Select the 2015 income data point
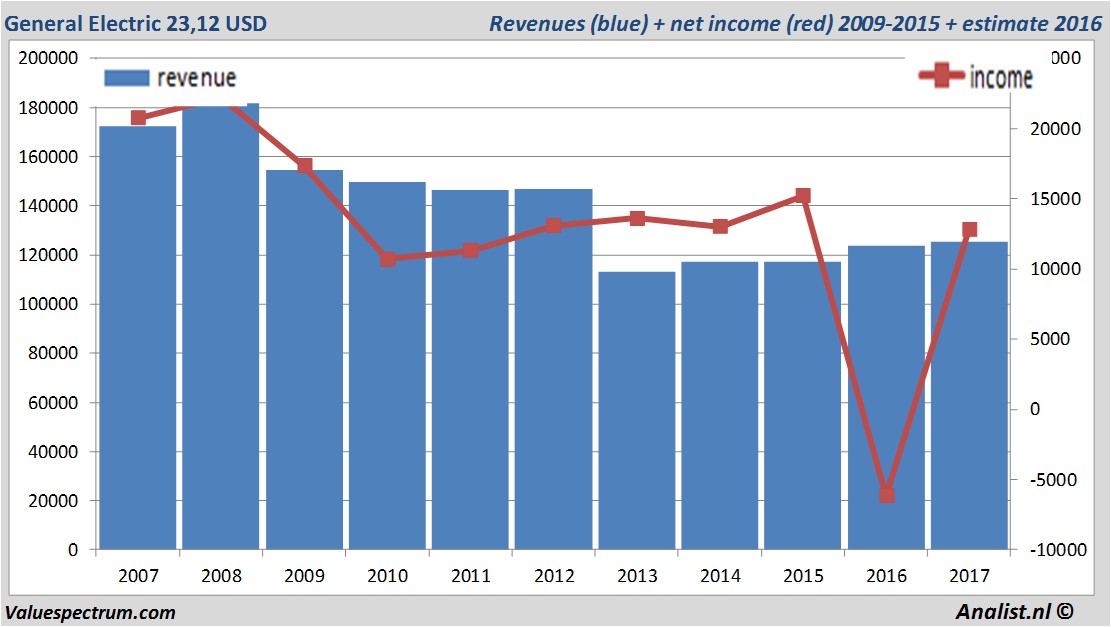The width and height of the screenshot is (1111, 627). tap(803, 196)
